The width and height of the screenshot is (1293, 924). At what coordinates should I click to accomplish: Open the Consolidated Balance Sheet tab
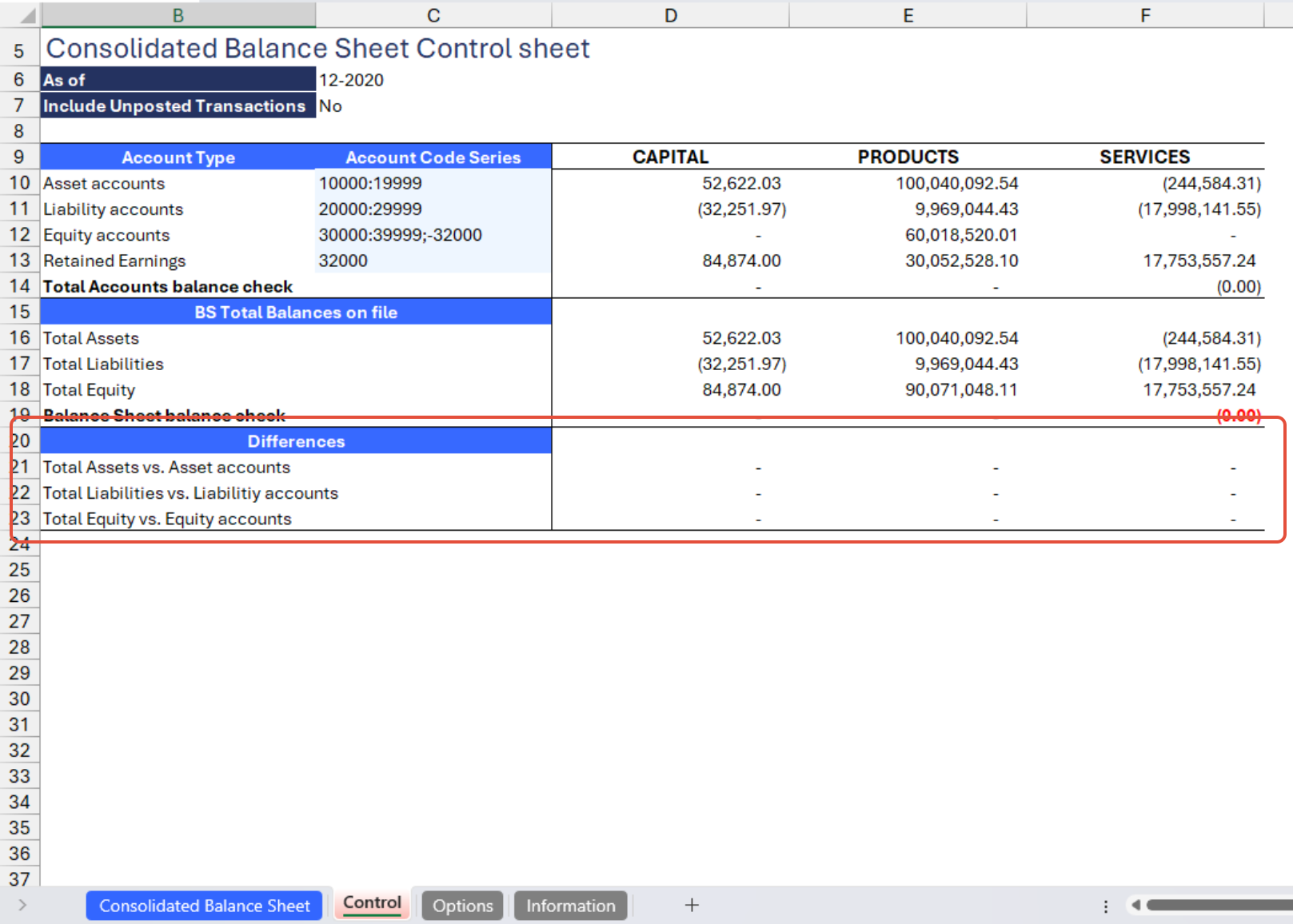(204, 906)
